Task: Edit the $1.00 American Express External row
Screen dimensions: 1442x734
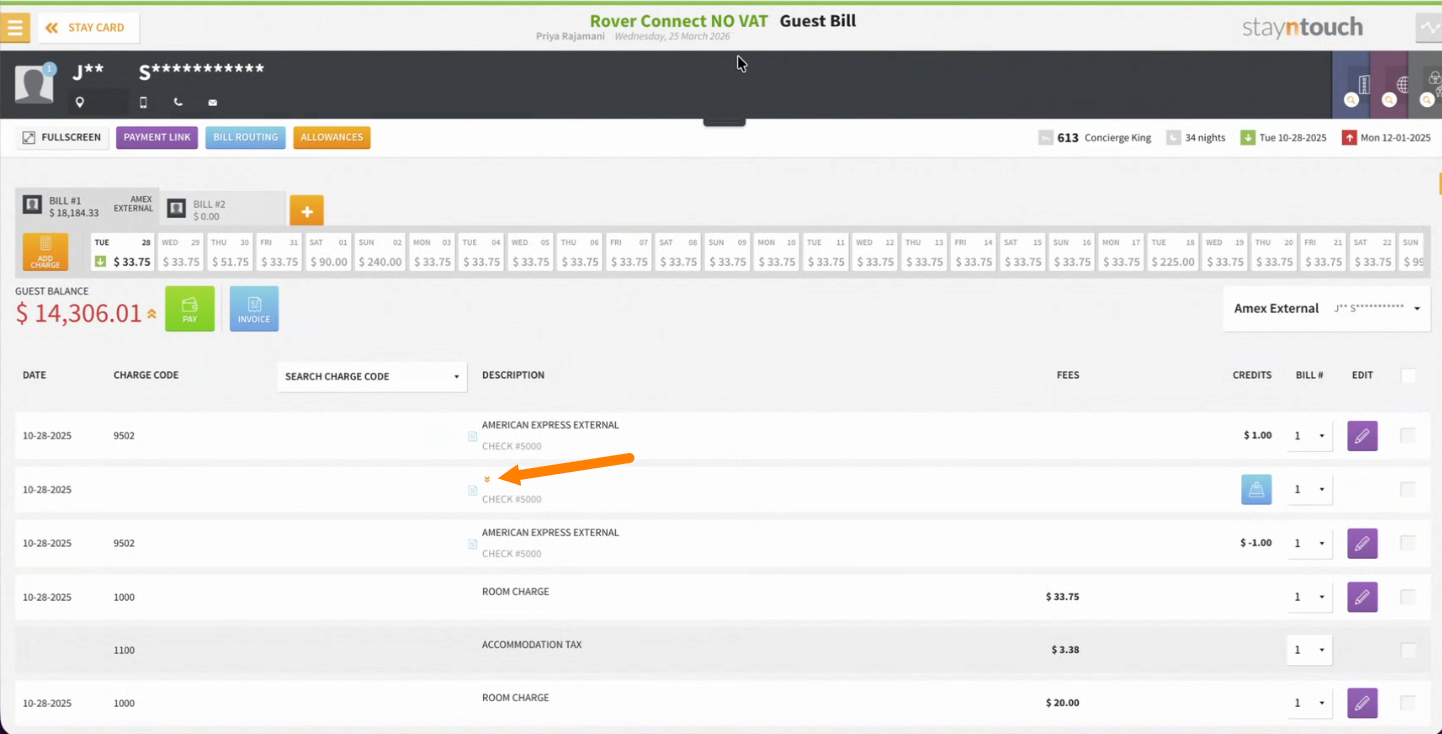Action: point(1362,436)
